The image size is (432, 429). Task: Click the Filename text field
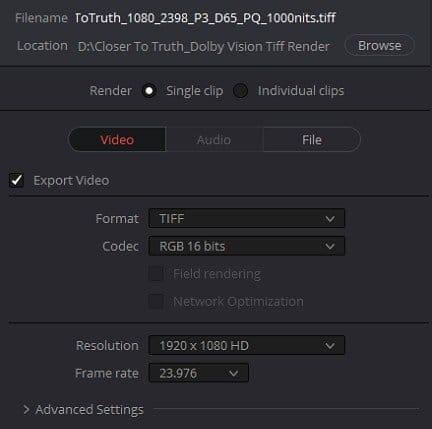click(206, 18)
